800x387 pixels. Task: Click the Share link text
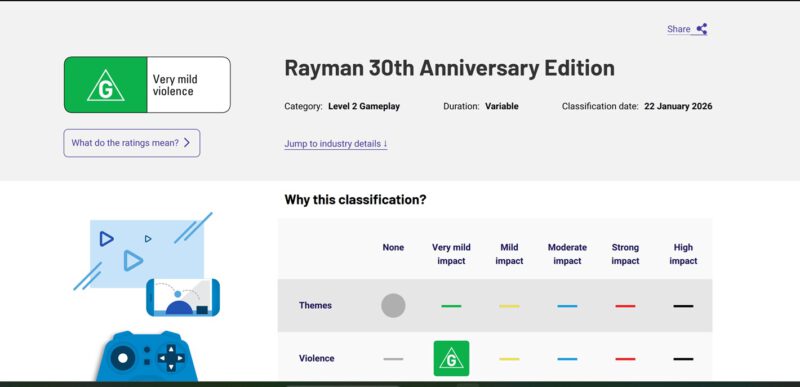679,29
